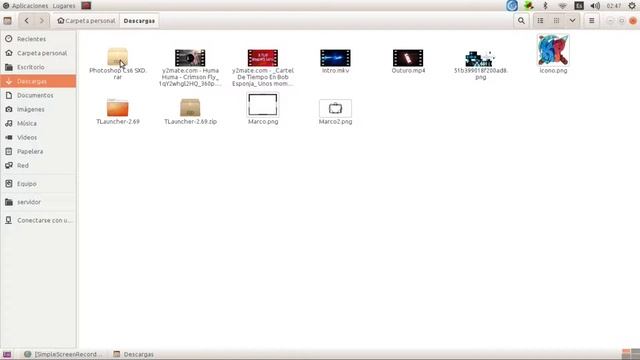Open Imágenes in the sidebar
Screen dimensions: 640x360
click(38, 109)
